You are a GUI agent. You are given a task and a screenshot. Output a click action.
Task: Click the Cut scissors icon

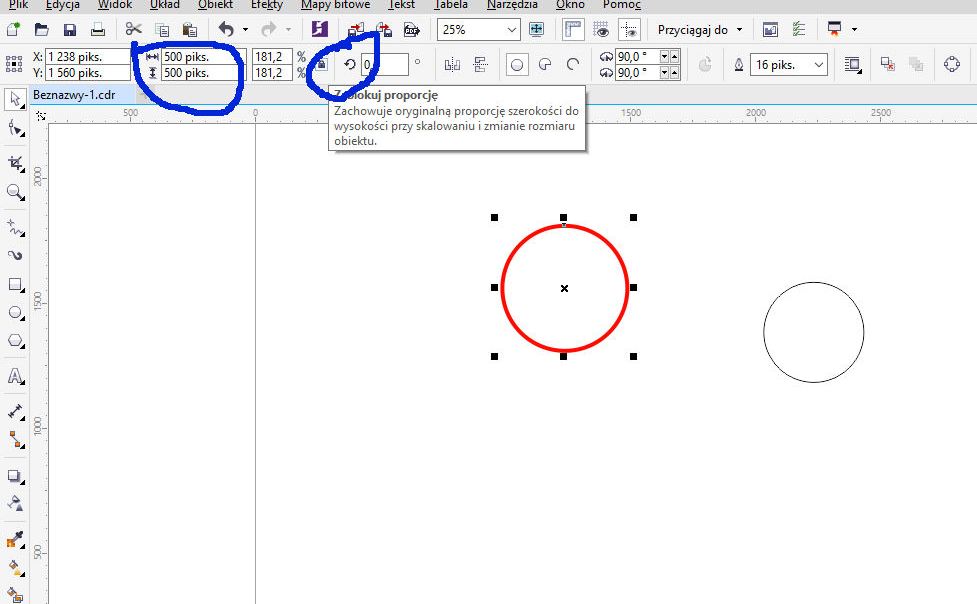pos(134,30)
